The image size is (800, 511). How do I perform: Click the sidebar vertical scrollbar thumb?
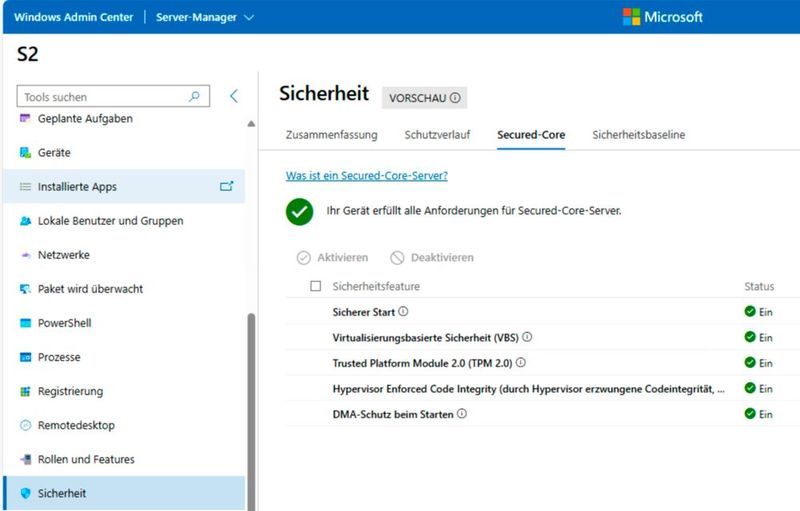tap(251, 411)
